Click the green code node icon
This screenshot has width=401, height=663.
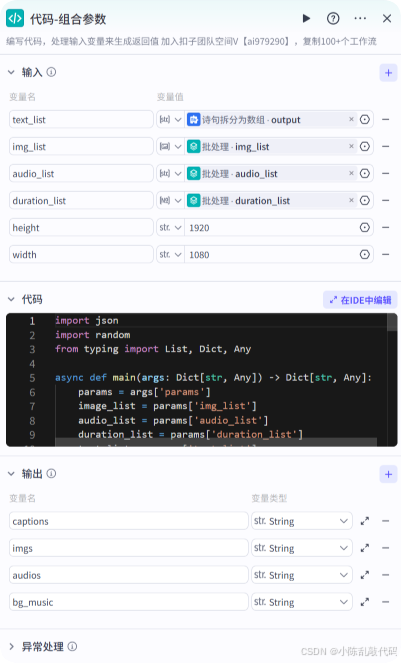click(15, 18)
